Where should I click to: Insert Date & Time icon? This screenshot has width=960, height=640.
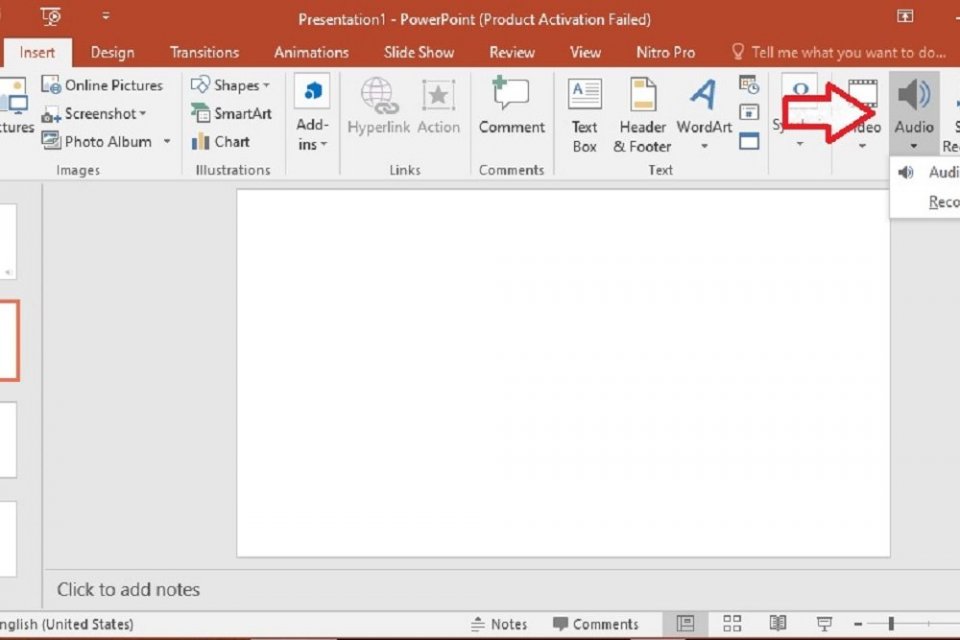pos(749,85)
